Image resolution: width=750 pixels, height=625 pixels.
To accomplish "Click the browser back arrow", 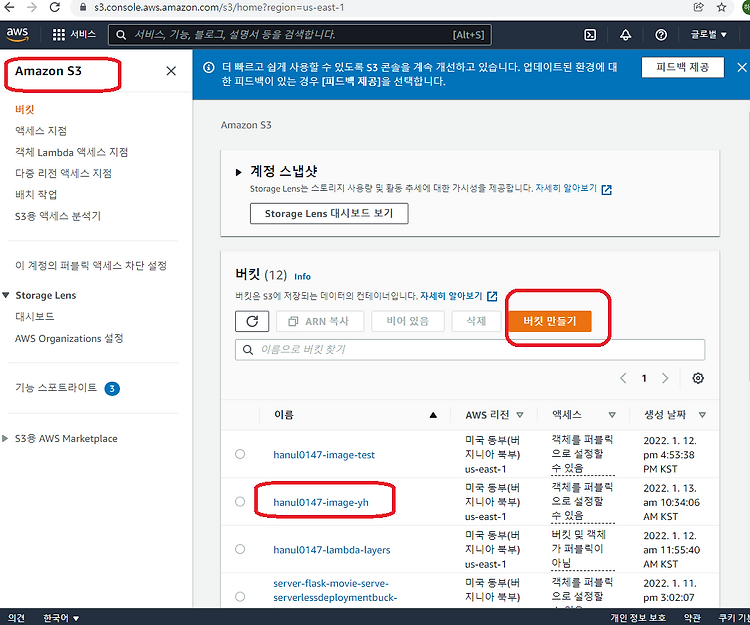I will (x=9, y=7).
